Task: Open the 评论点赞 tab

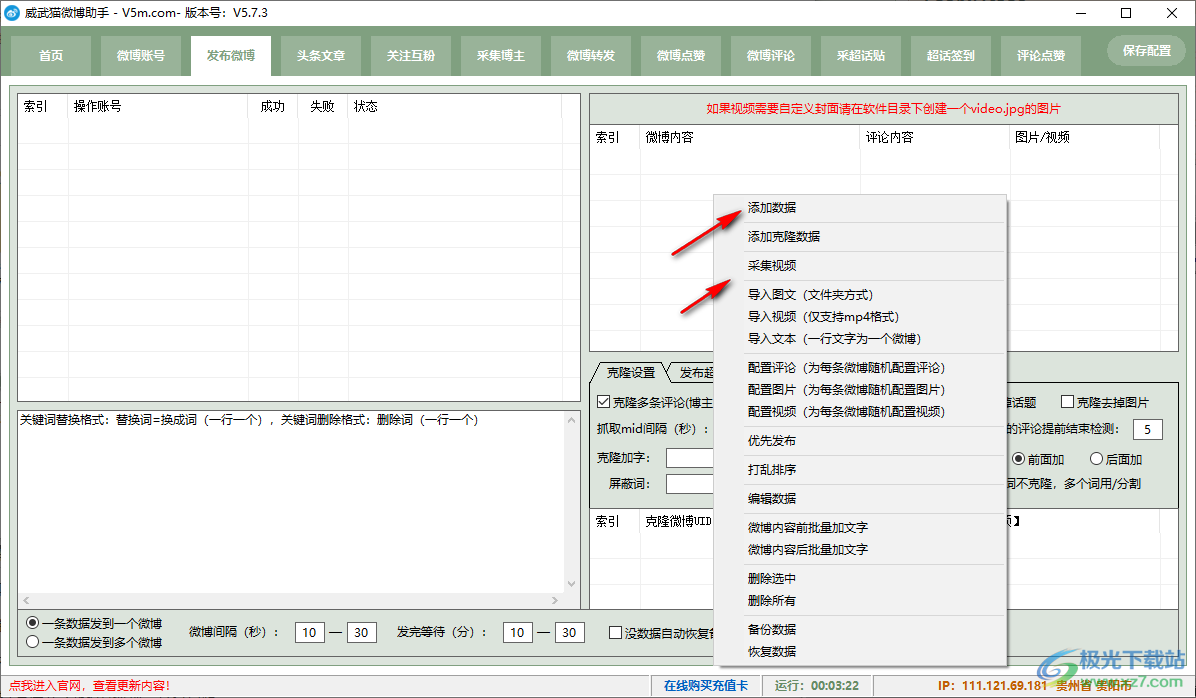Action: [1041, 56]
